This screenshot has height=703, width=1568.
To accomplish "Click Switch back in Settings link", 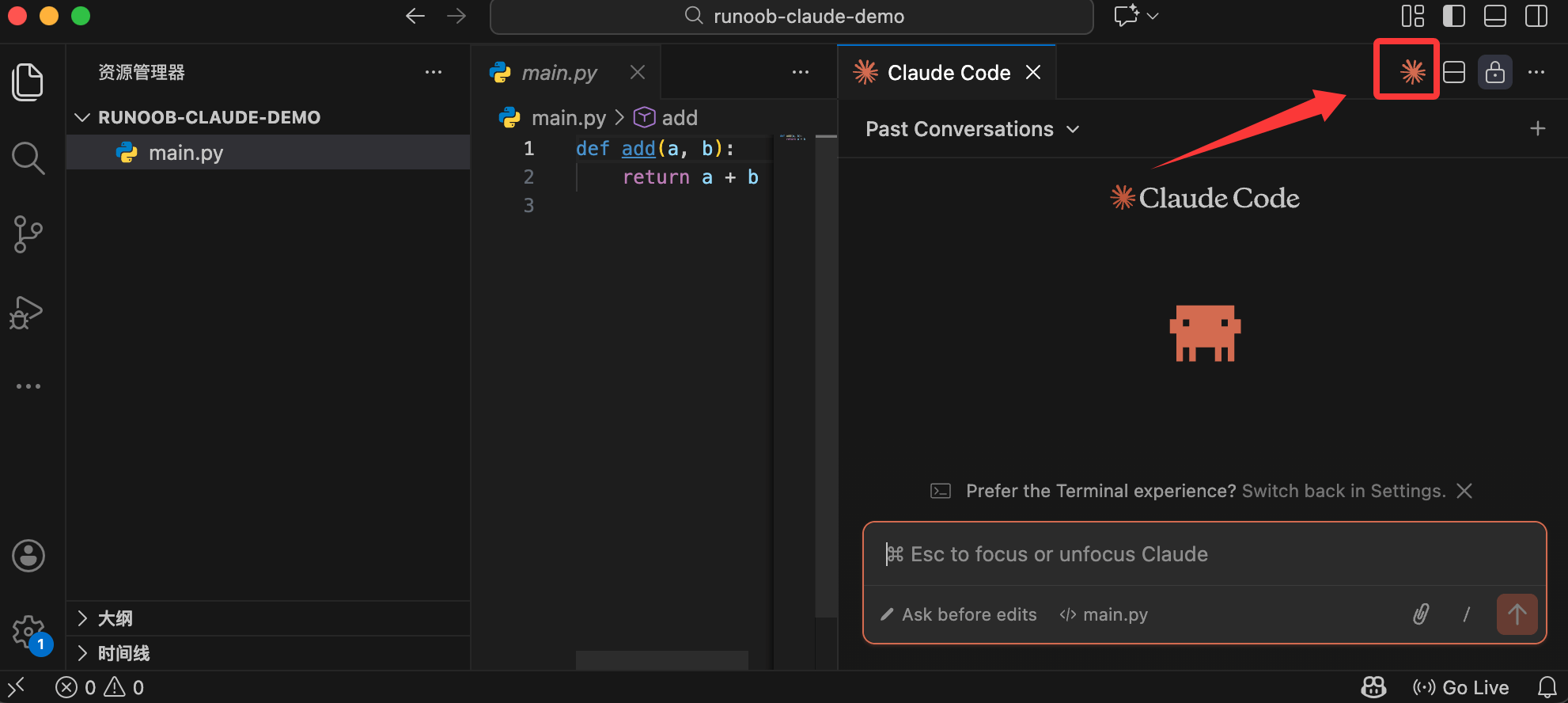I will (1343, 491).
